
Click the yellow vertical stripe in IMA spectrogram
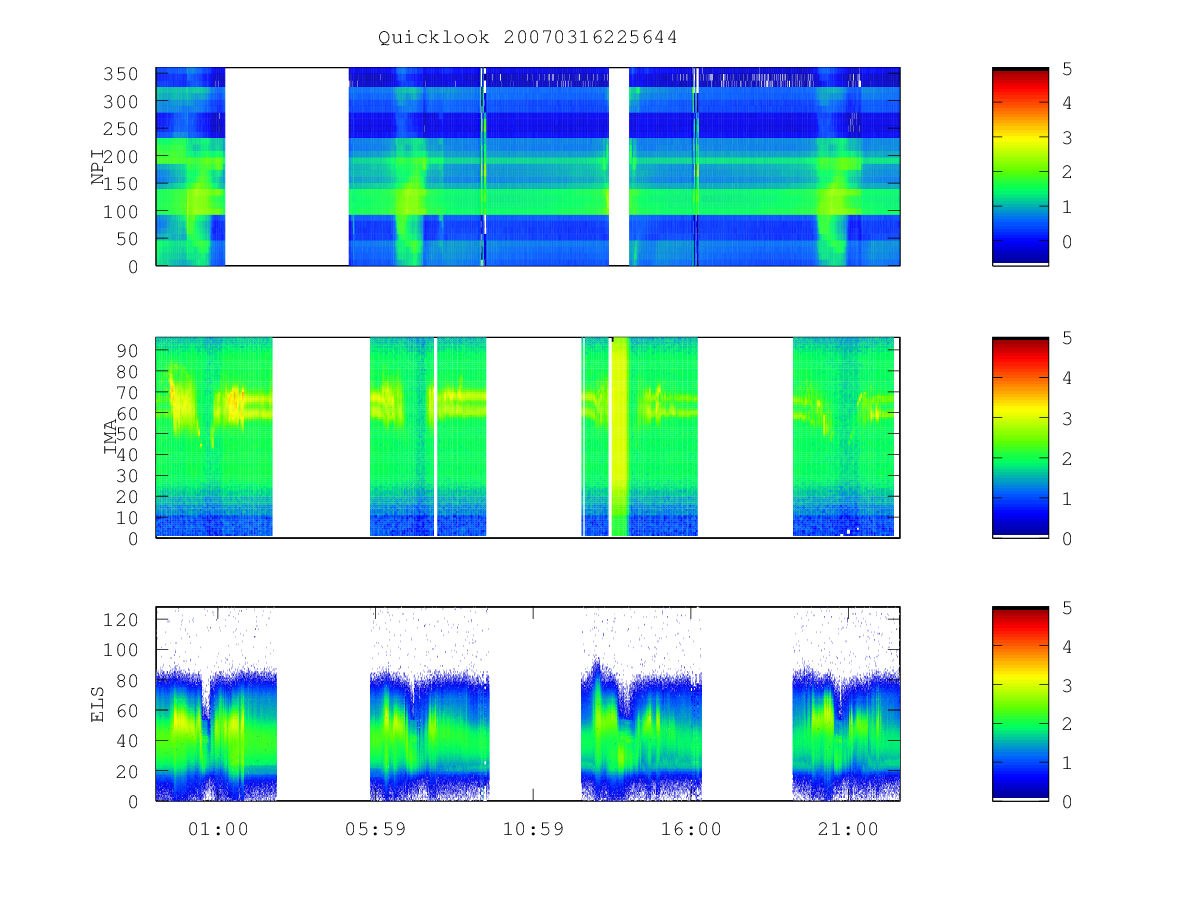[620, 437]
